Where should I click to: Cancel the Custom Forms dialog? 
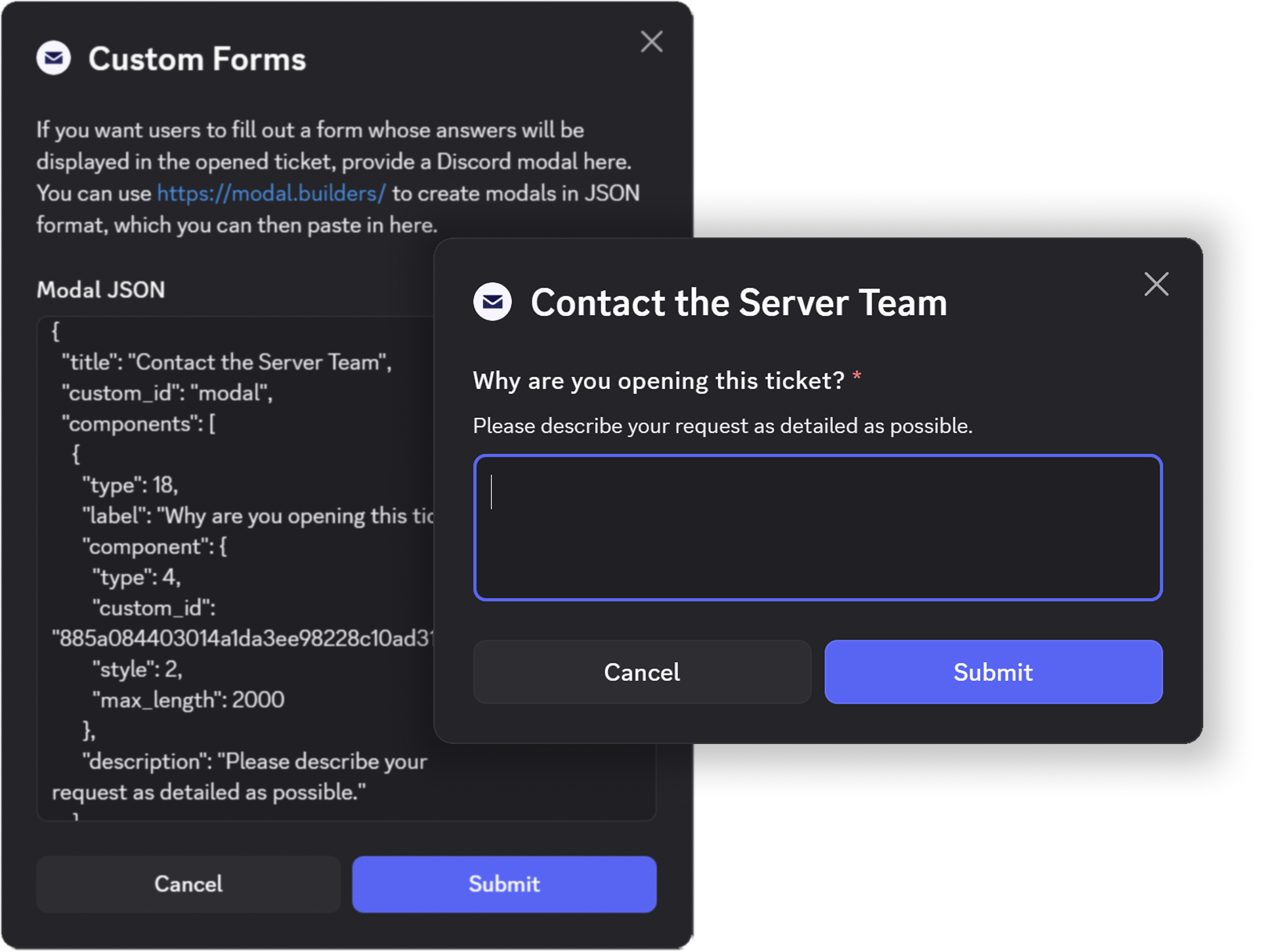(x=188, y=884)
